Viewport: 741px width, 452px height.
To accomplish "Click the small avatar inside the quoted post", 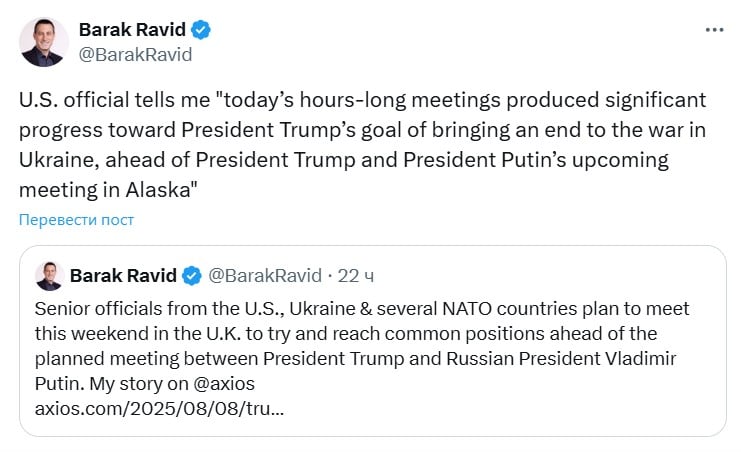I will pos(49,276).
